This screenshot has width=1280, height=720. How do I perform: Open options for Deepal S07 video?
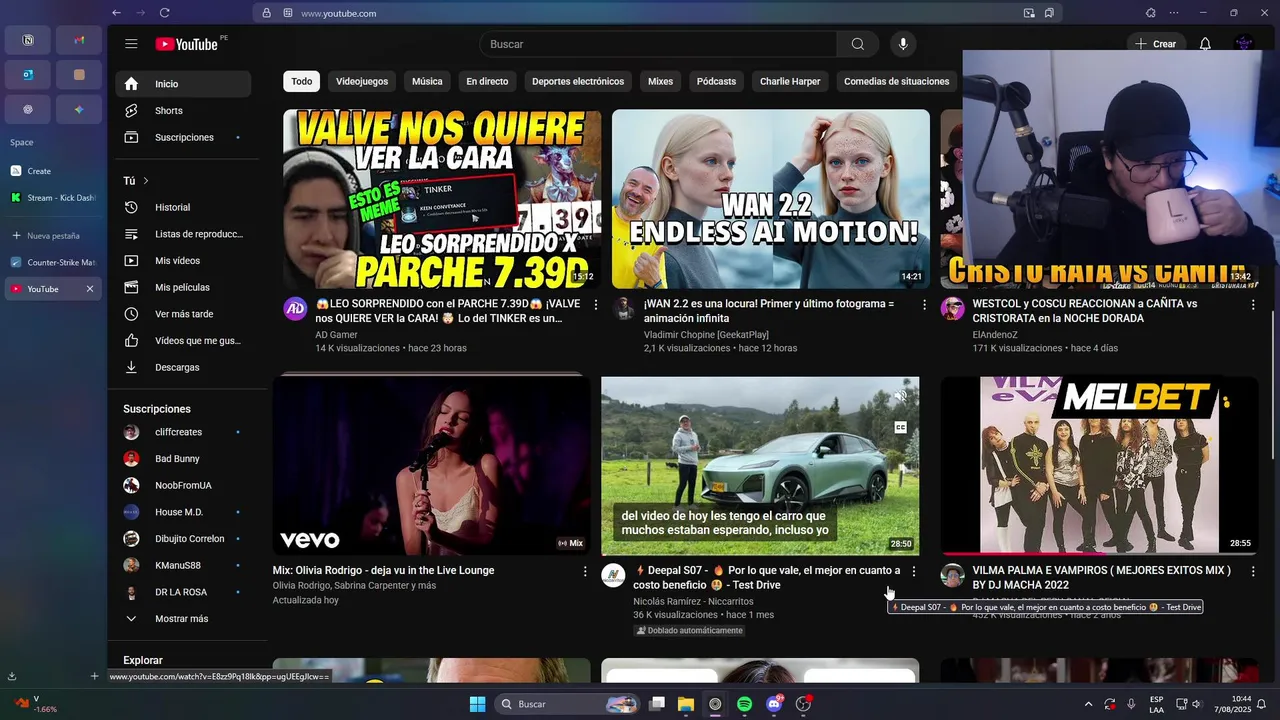[x=913, y=571]
